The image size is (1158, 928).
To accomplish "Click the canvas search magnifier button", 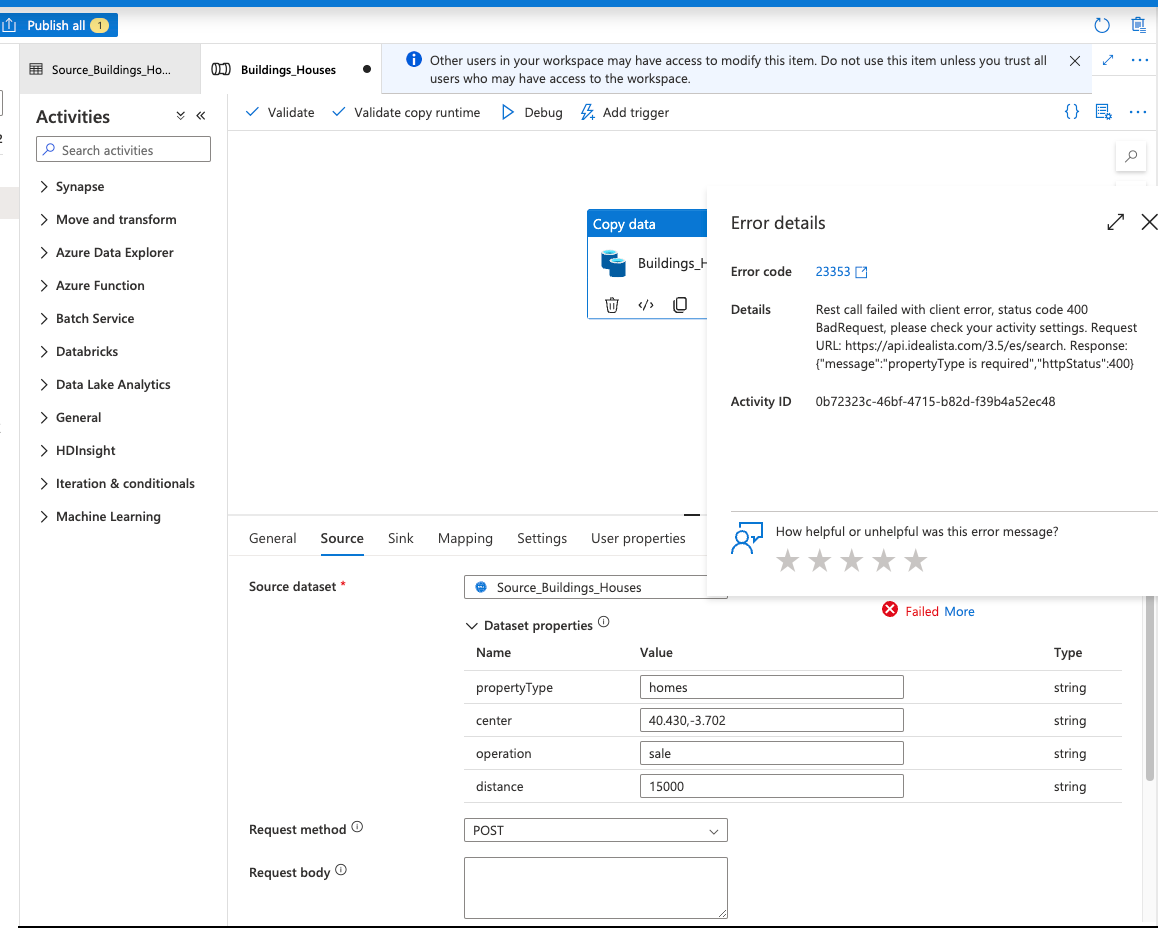I will point(1131,156).
